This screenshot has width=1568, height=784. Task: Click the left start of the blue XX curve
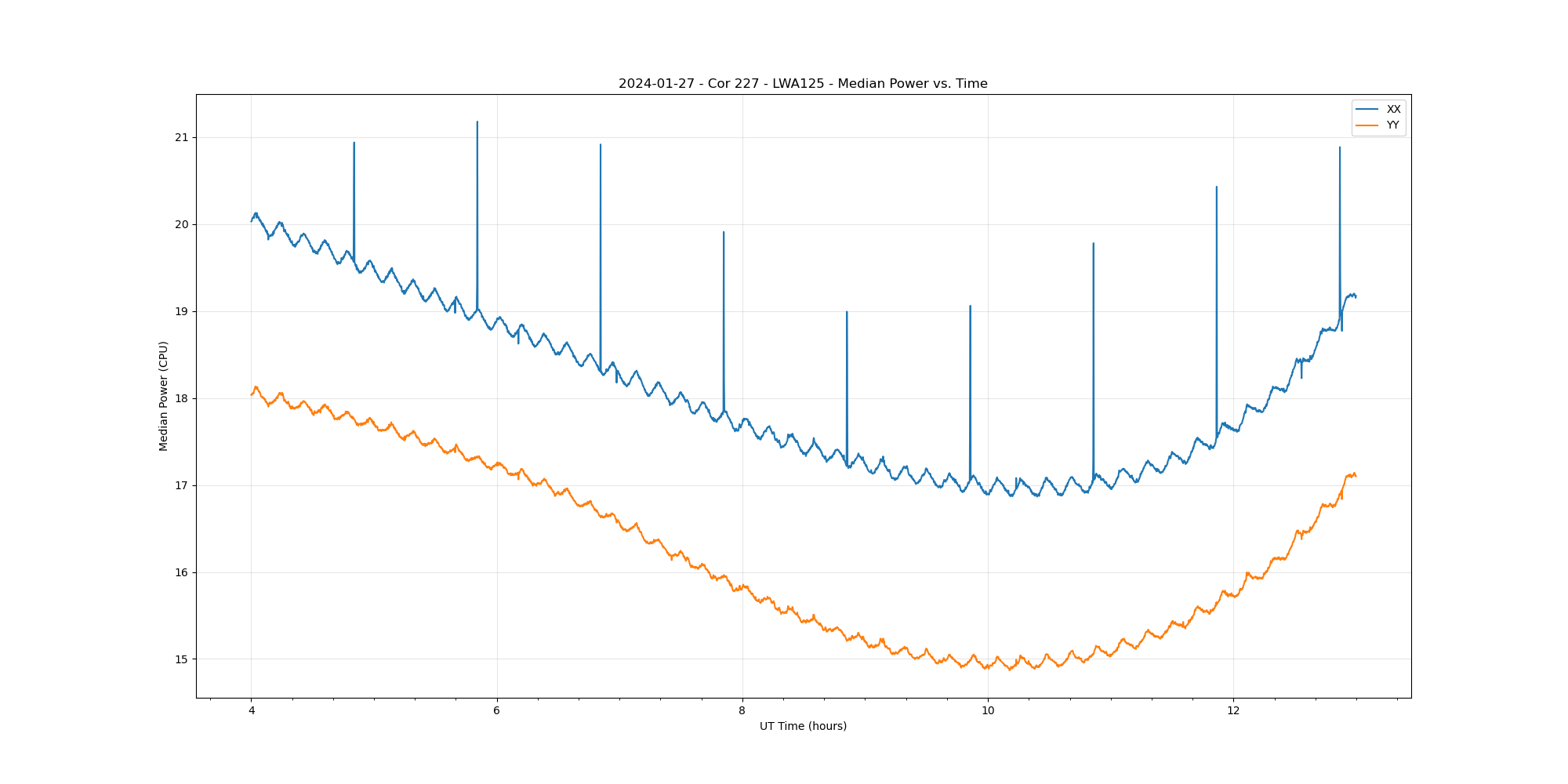[x=252, y=221]
